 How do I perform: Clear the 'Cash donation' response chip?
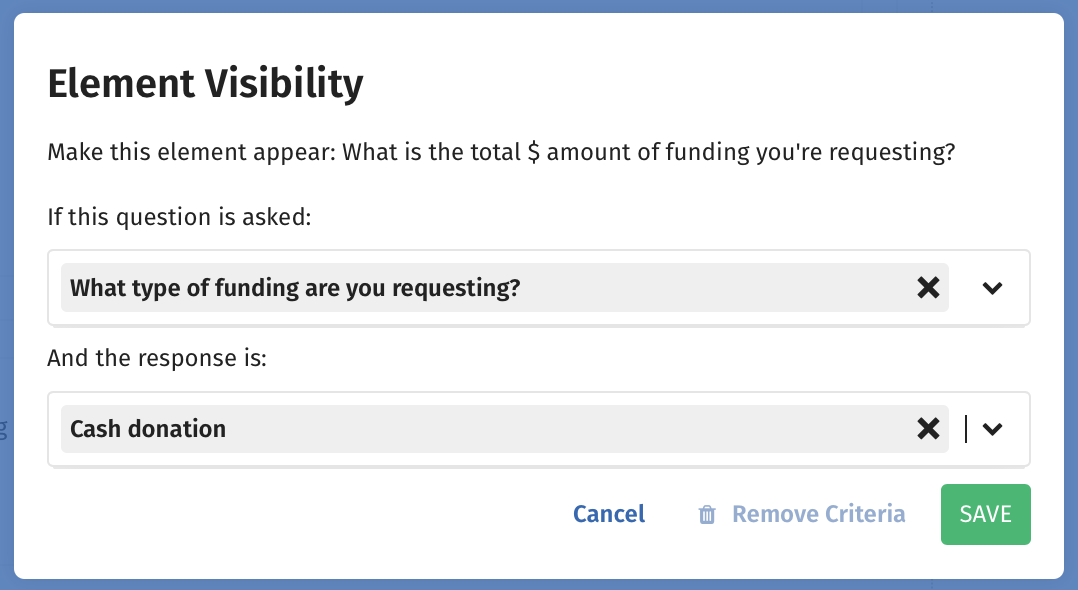pos(928,429)
